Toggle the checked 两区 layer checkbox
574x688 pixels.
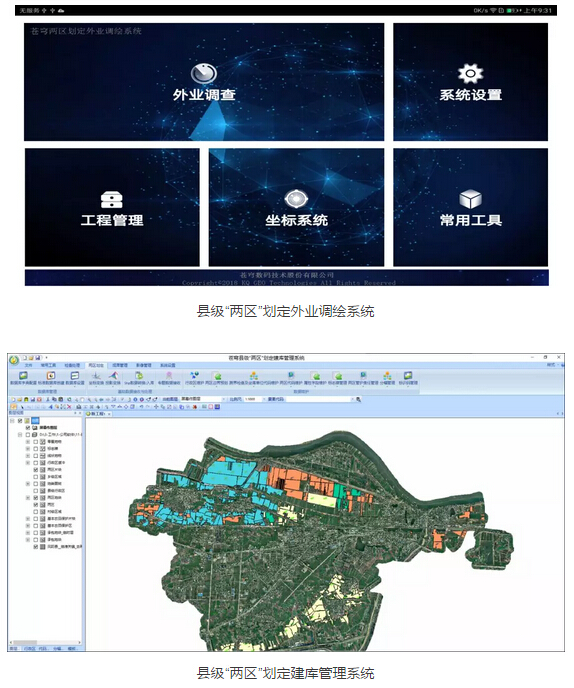point(36,505)
